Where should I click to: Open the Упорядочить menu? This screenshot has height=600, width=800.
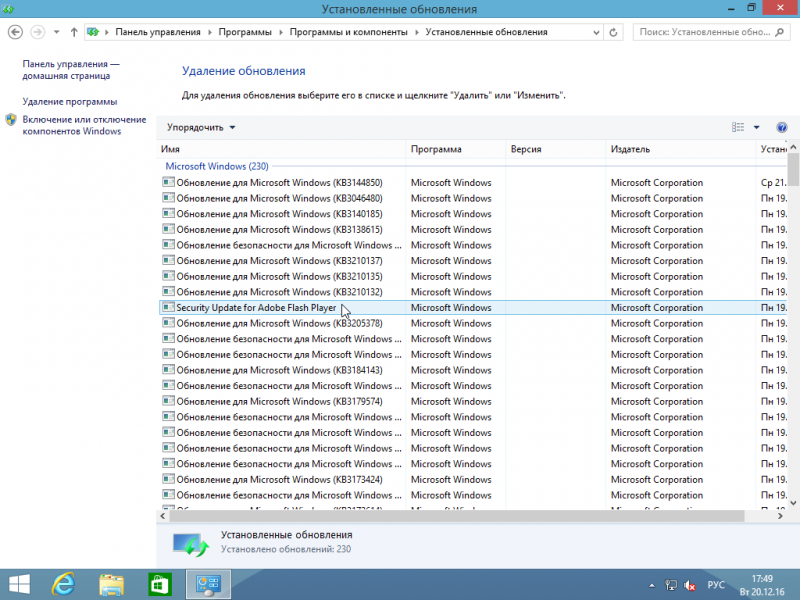point(201,128)
